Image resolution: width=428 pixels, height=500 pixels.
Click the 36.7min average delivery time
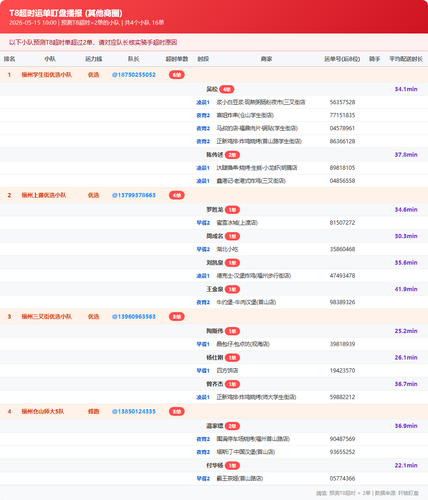point(406,384)
